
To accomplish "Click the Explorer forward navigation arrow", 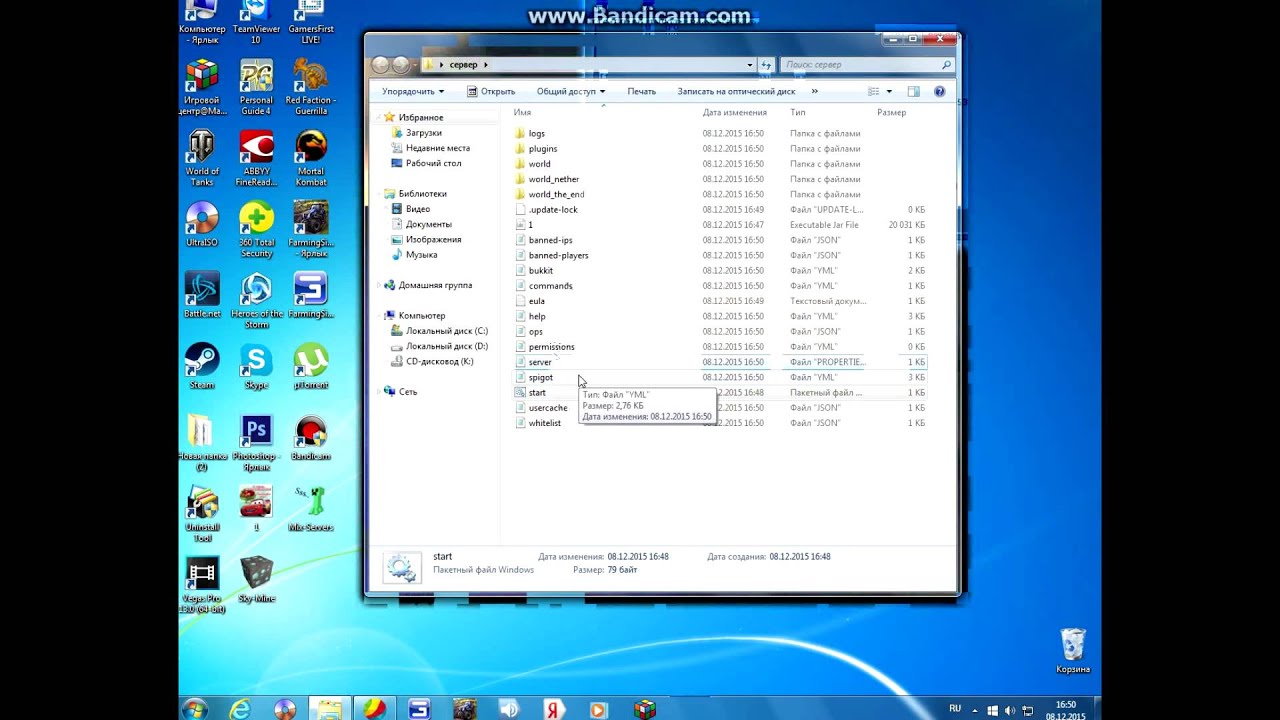I will coord(401,65).
